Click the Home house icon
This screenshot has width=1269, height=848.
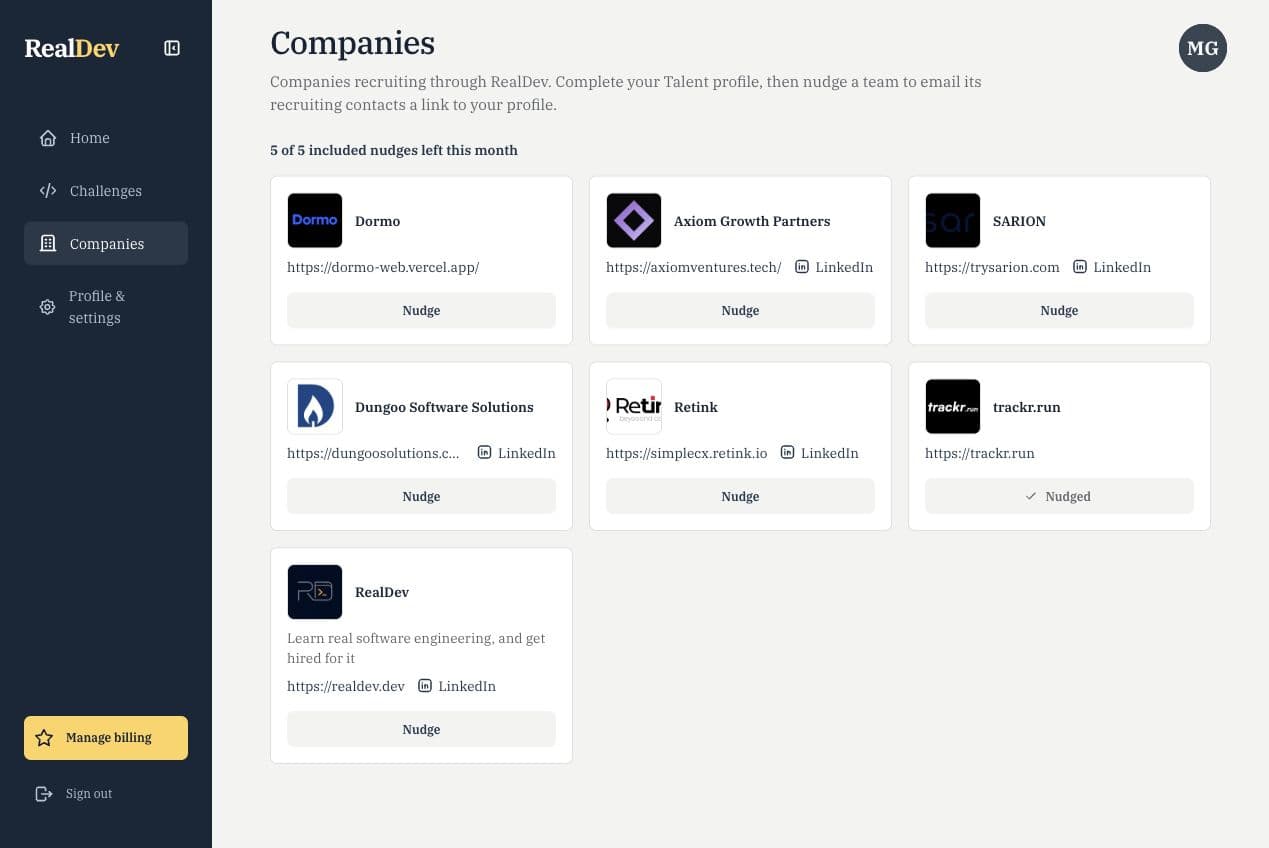pos(48,138)
